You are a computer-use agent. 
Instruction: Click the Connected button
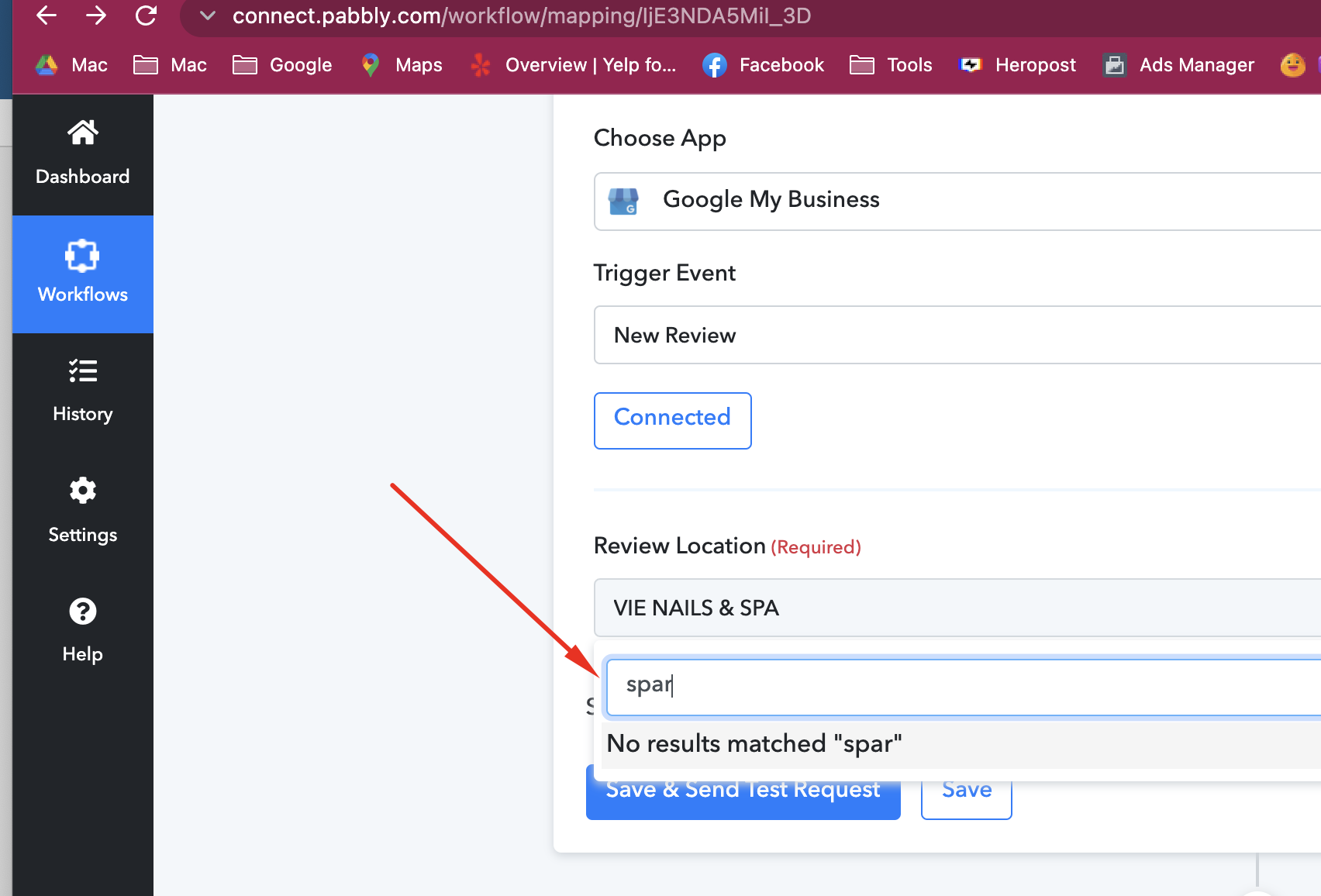673,420
